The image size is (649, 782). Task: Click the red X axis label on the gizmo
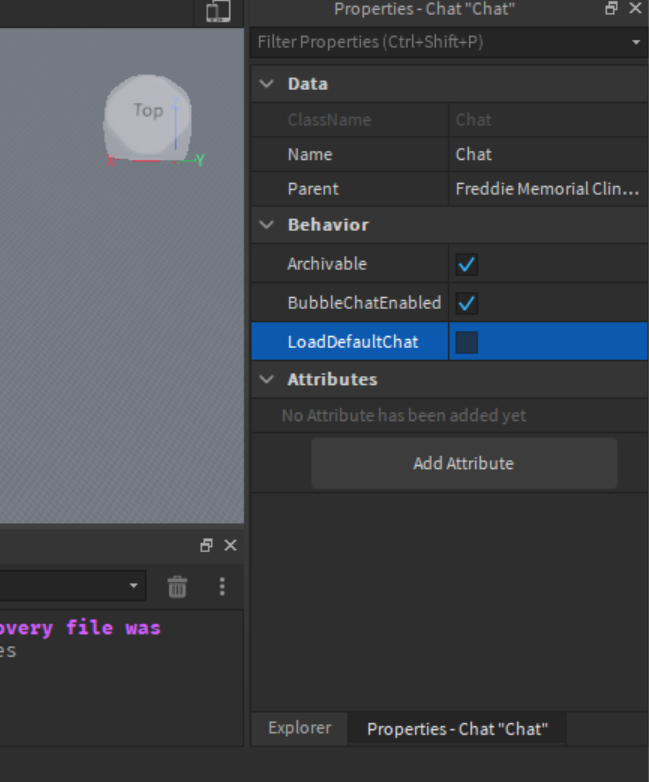[110, 161]
